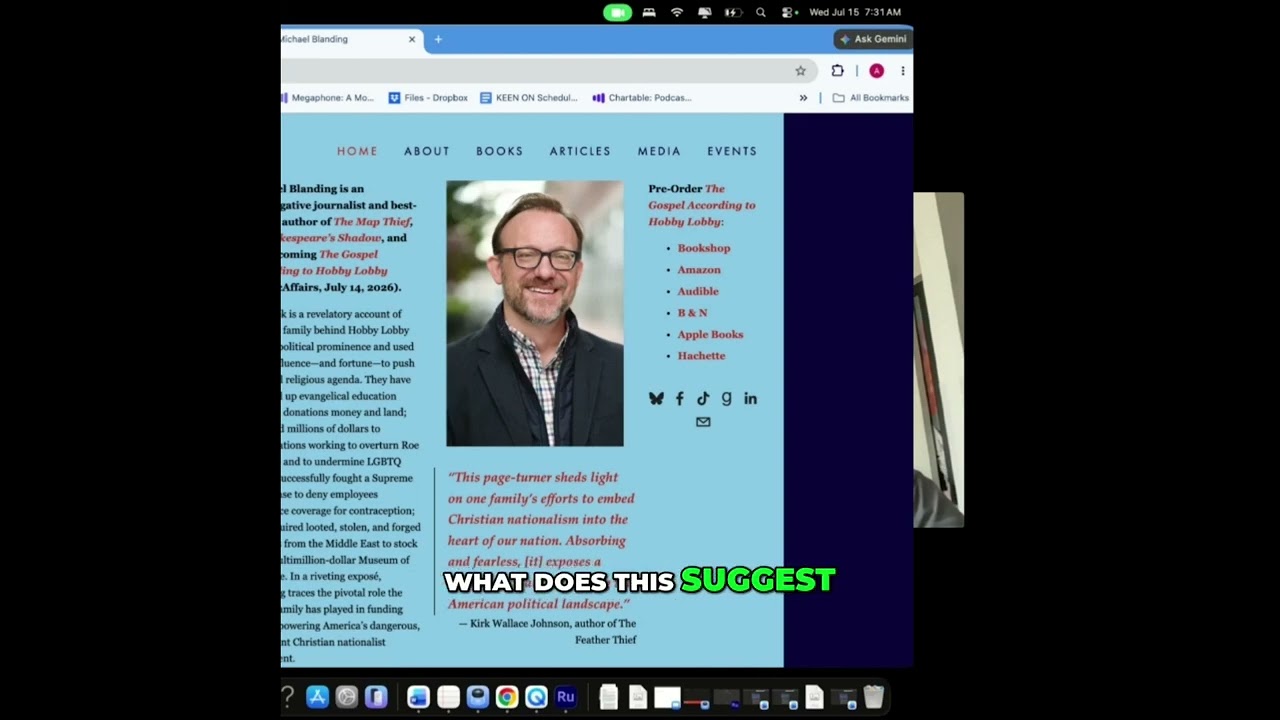Launch Adobe Premiere Rush from the Dock
The width and height of the screenshot is (1280, 720).
[x=566, y=697]
